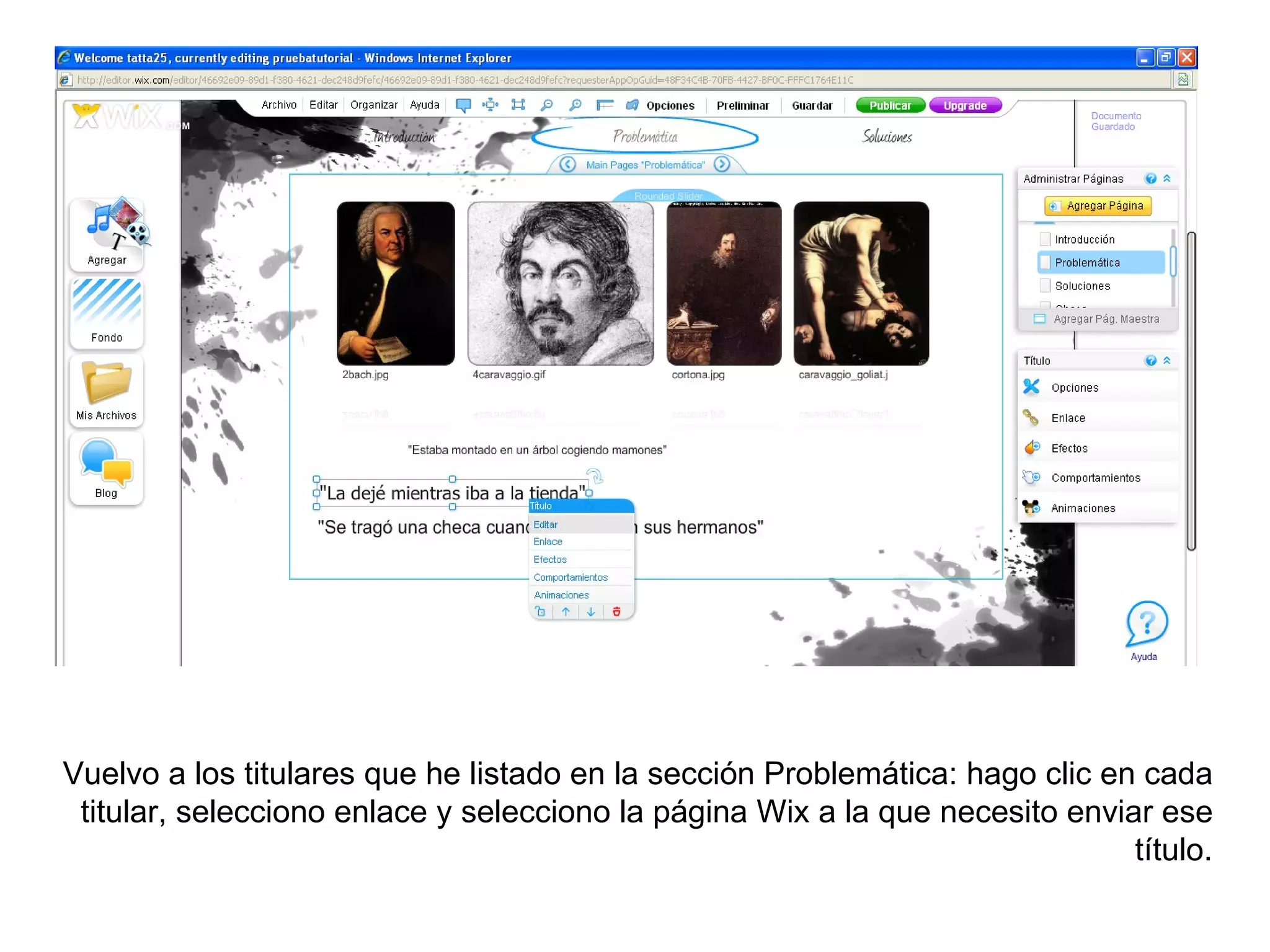Image resolution: width=1270 pixels, height=952 pixels.
Task: Click the "Se tragó una checa" title text
Action: [540, 527]
